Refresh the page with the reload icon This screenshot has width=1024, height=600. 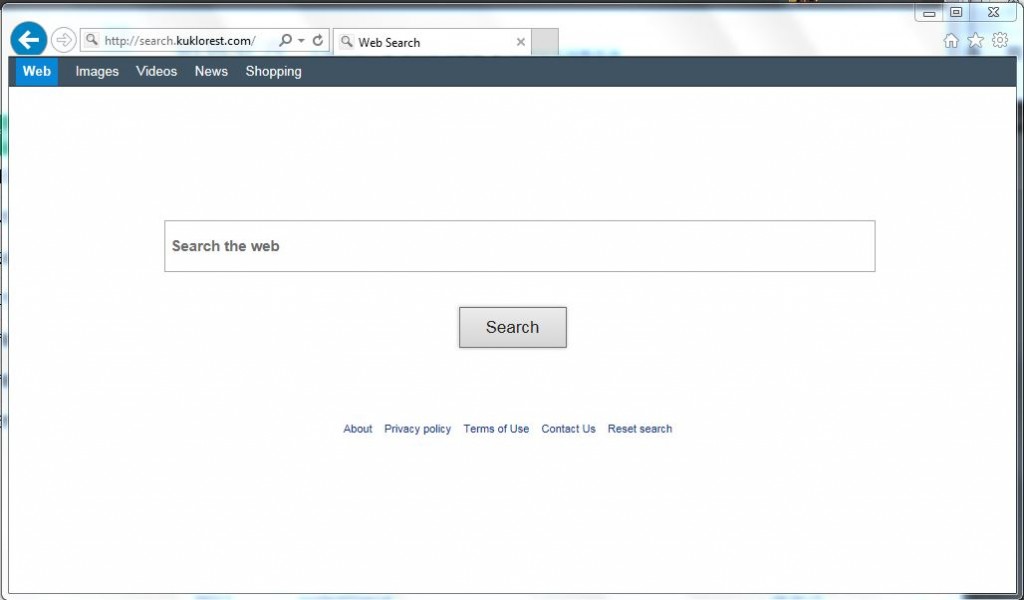click(x=318, y=40)
